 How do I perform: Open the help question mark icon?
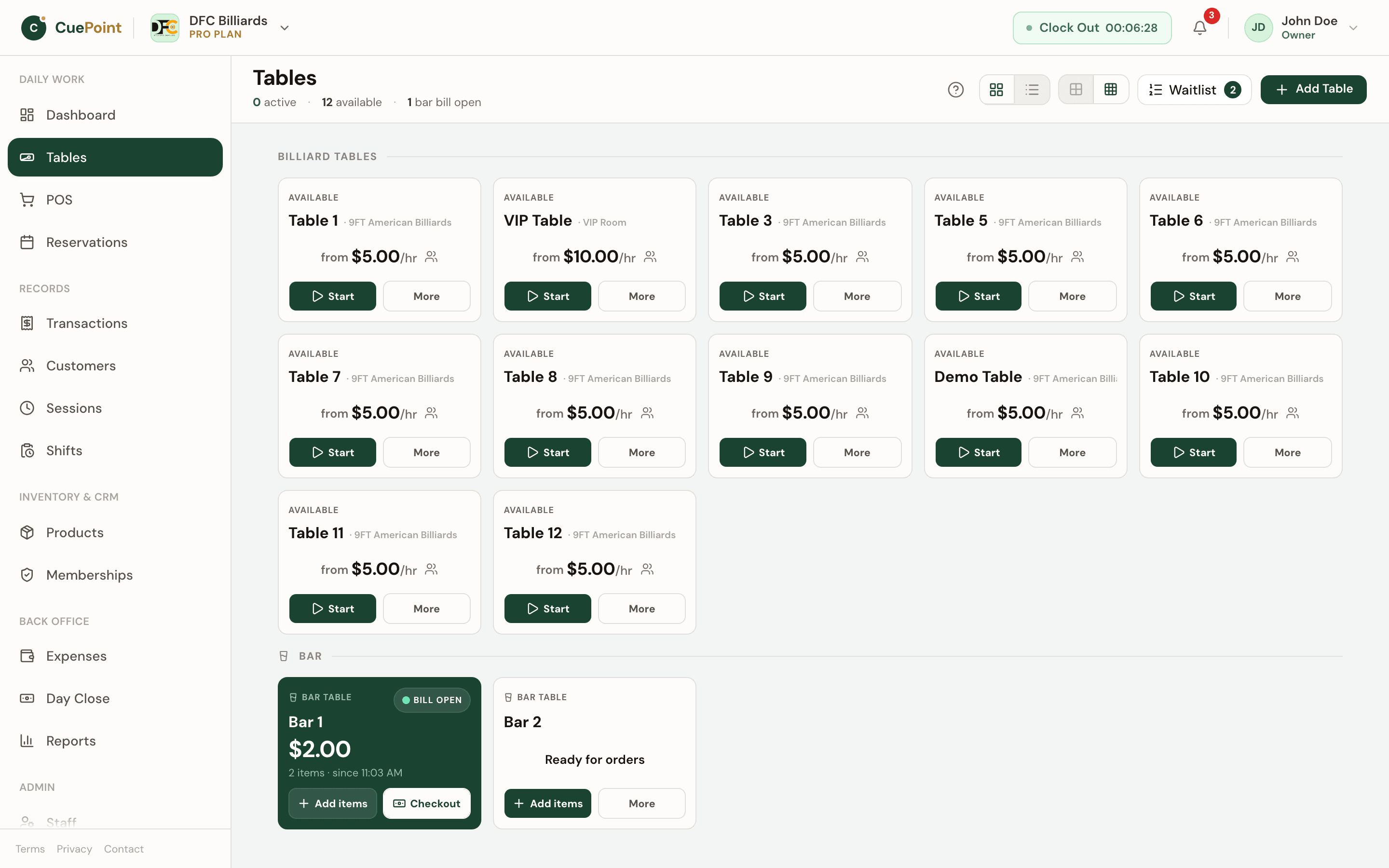click(955, 90)
